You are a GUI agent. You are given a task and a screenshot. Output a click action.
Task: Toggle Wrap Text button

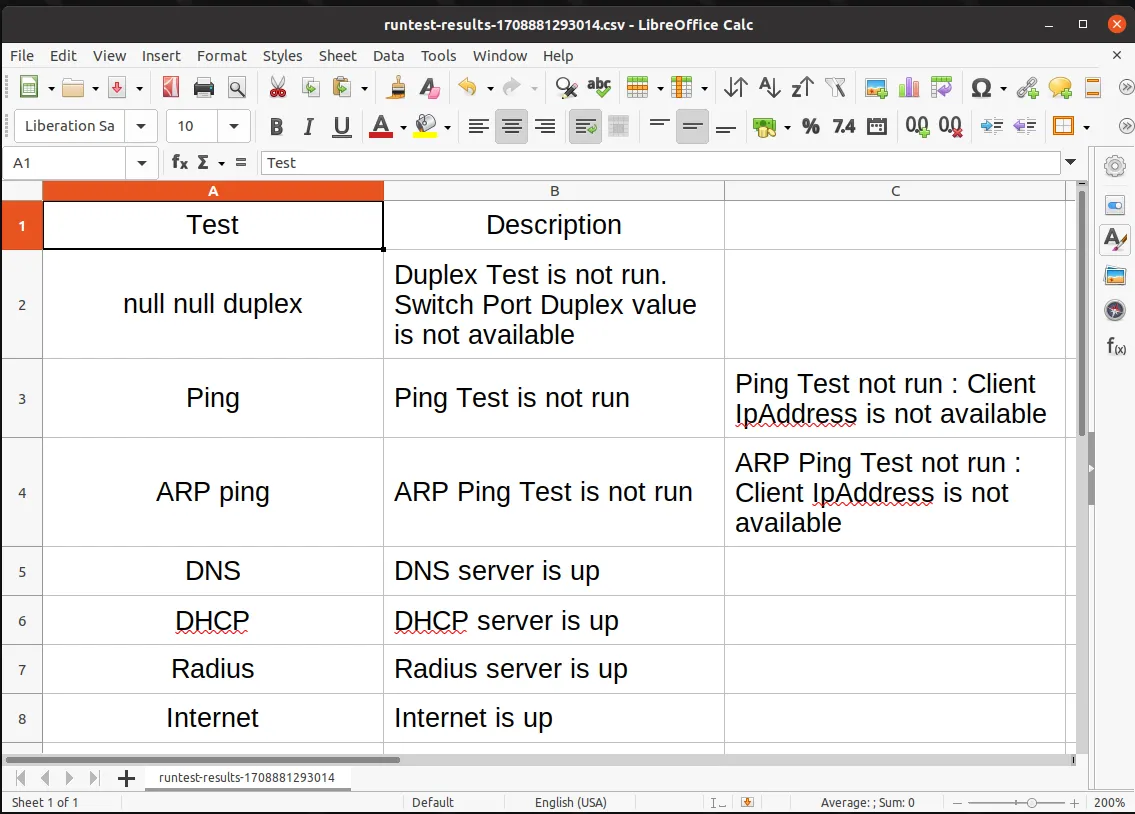[586, 127]
